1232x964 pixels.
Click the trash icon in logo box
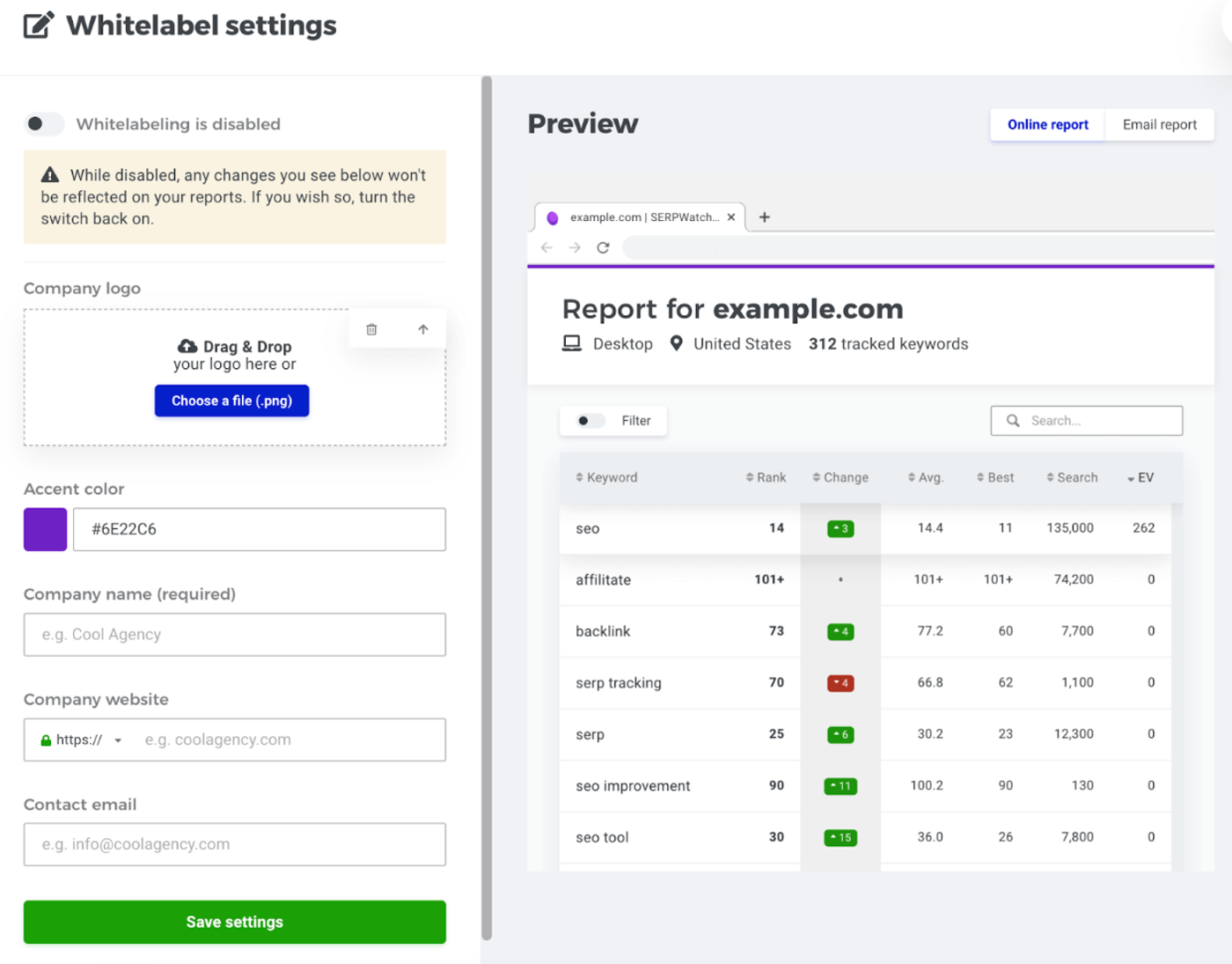click(x=371, y=329)
